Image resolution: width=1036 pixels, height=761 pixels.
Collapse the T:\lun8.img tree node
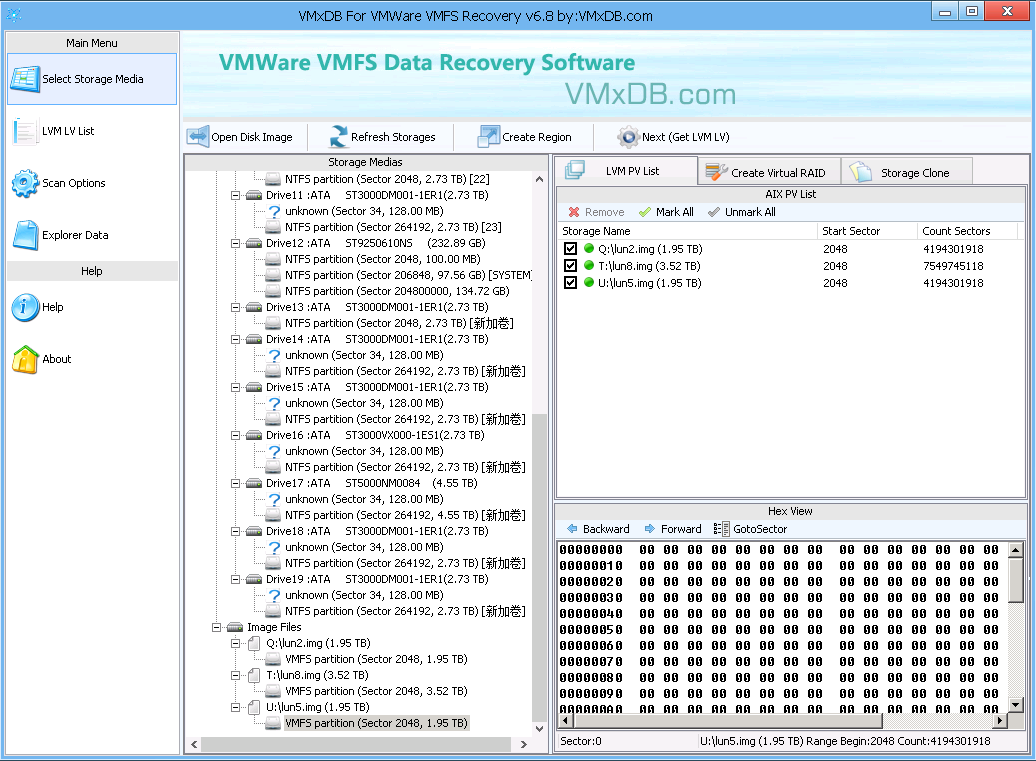click(235, 676)
